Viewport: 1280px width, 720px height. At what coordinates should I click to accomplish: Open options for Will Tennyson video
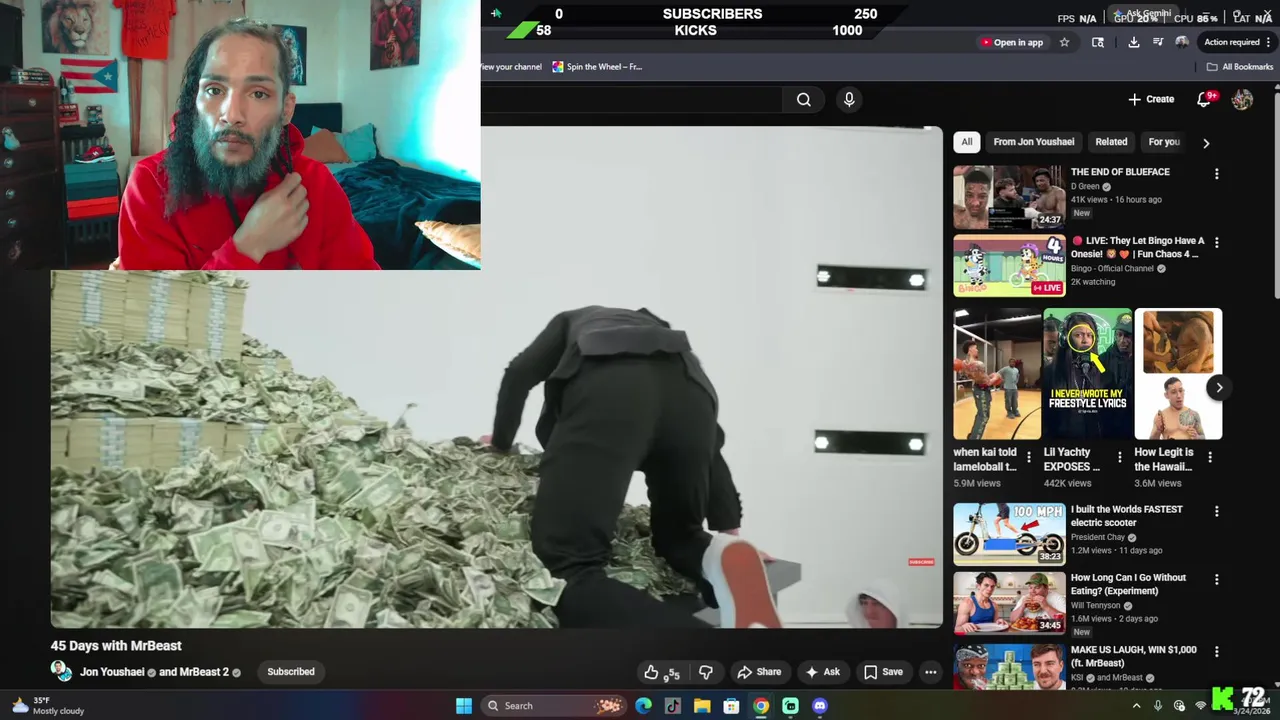pos(1216,579)
